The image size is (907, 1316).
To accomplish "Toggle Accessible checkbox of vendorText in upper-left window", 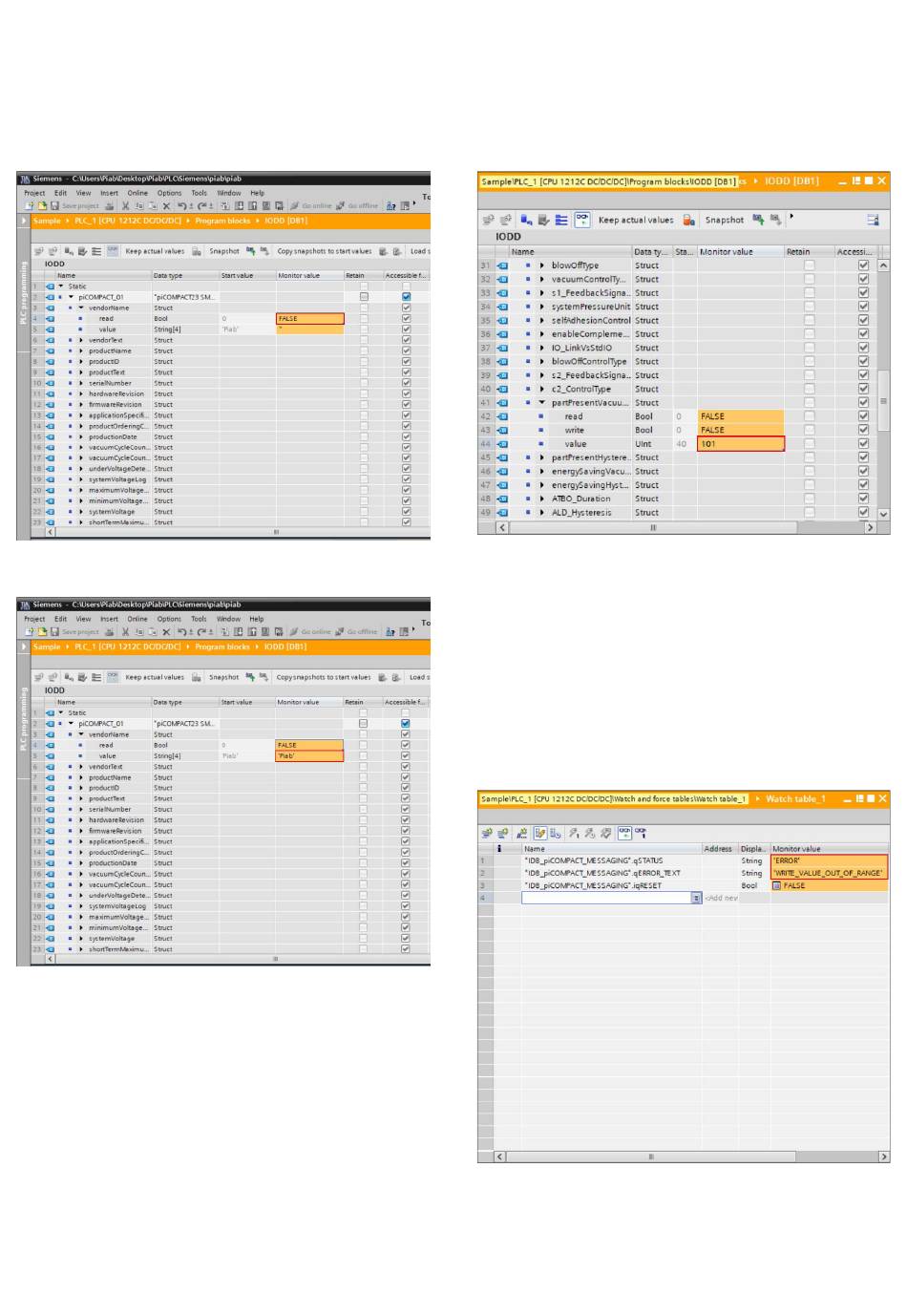I will 406,340.
